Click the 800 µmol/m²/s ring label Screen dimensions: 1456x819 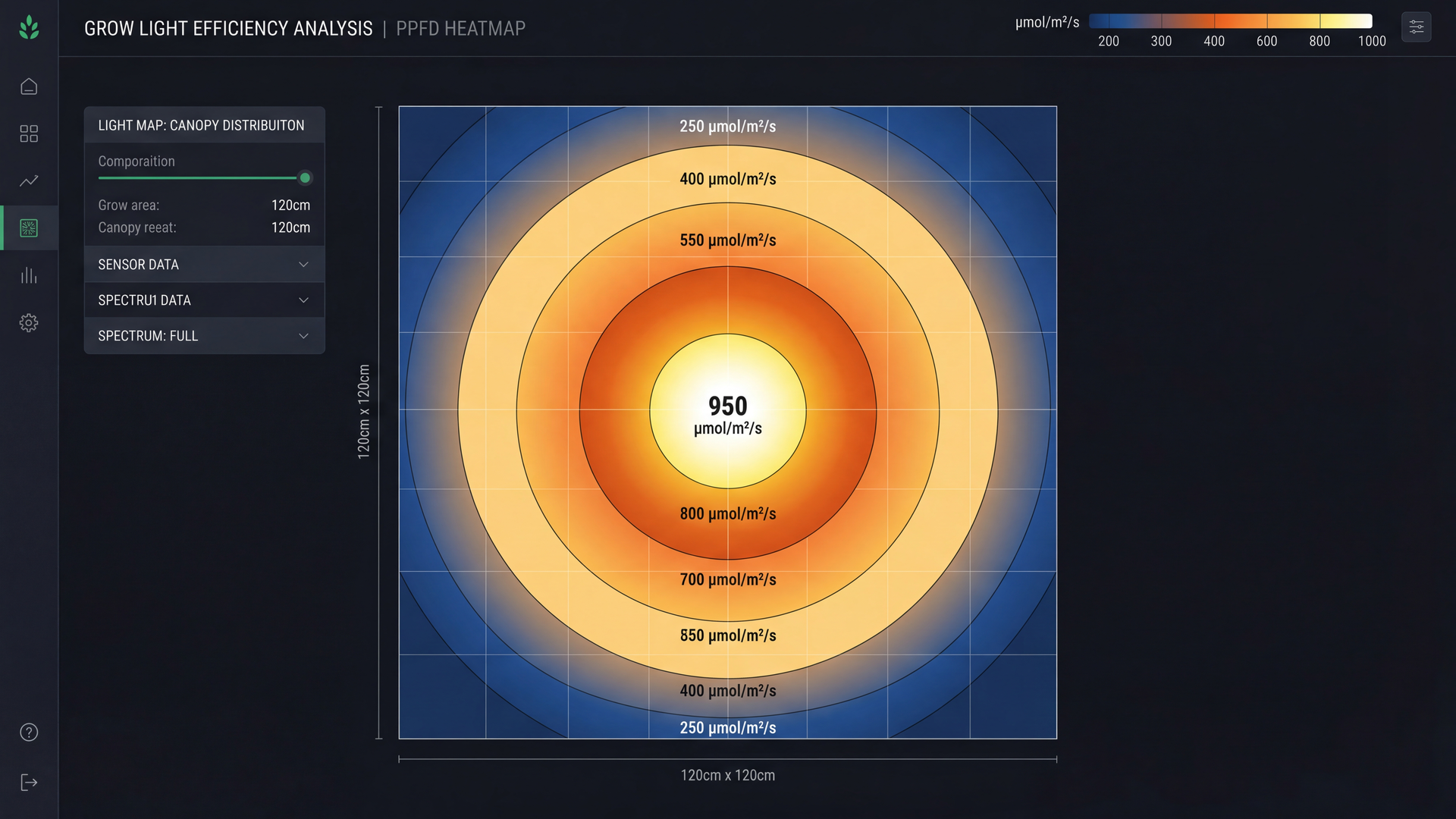pos(728,513)
